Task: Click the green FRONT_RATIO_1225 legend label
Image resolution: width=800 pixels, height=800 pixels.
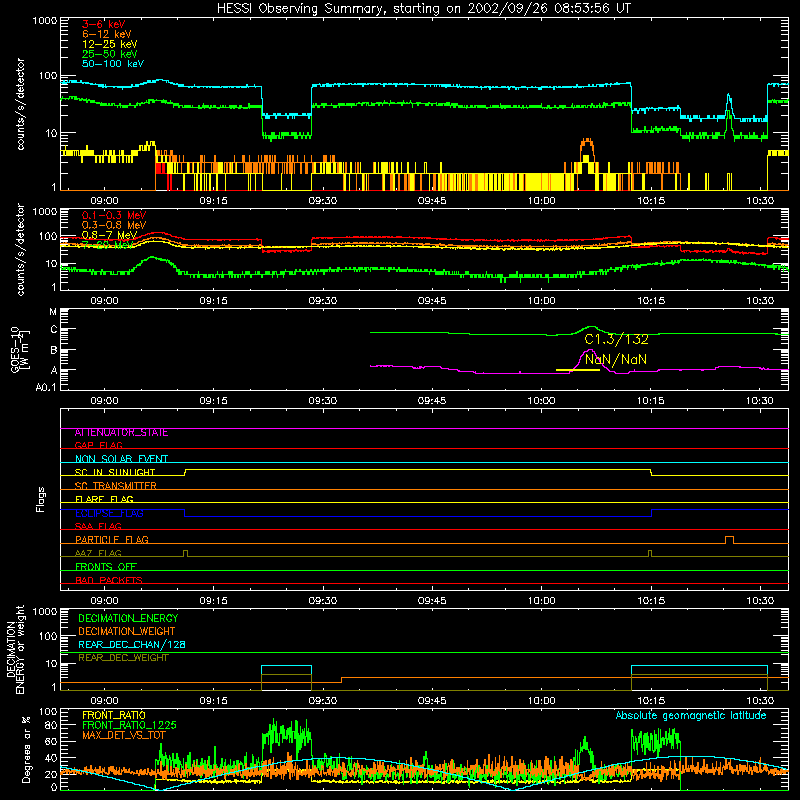Action: click(130, 725)
